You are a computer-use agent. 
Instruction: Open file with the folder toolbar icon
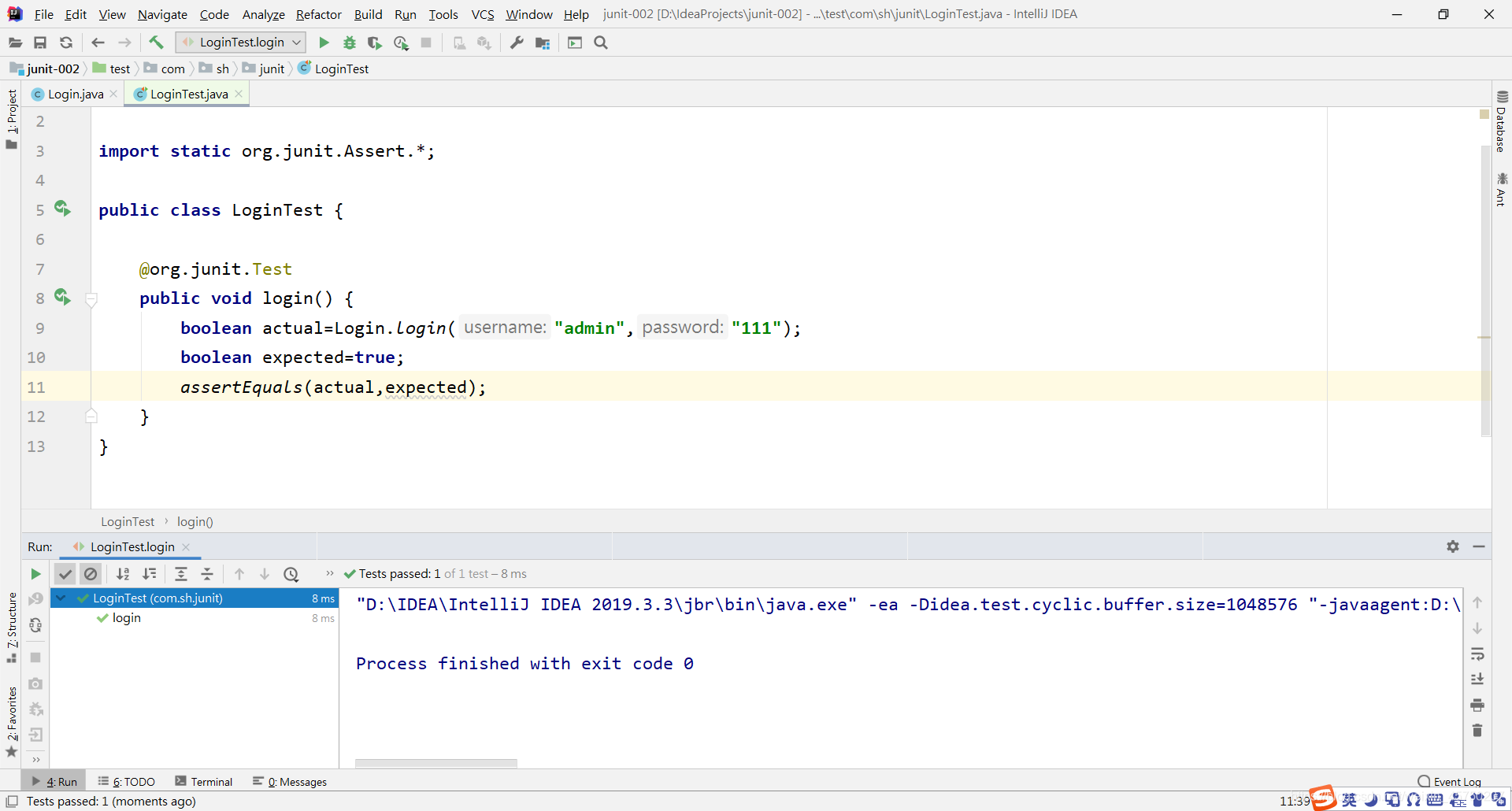tap(15, 43)
